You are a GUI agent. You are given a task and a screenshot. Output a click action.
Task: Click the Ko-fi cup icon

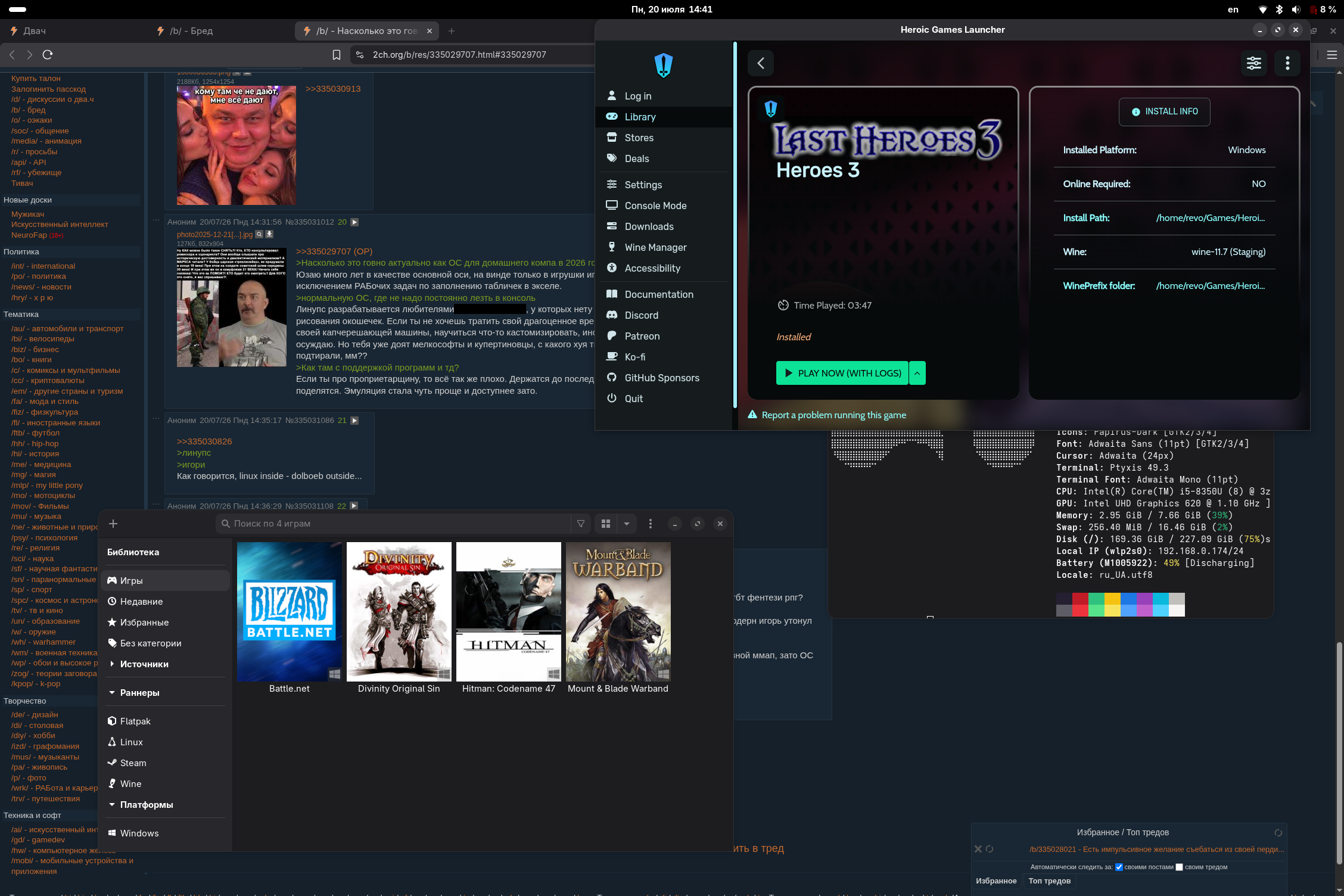(612, 356)
